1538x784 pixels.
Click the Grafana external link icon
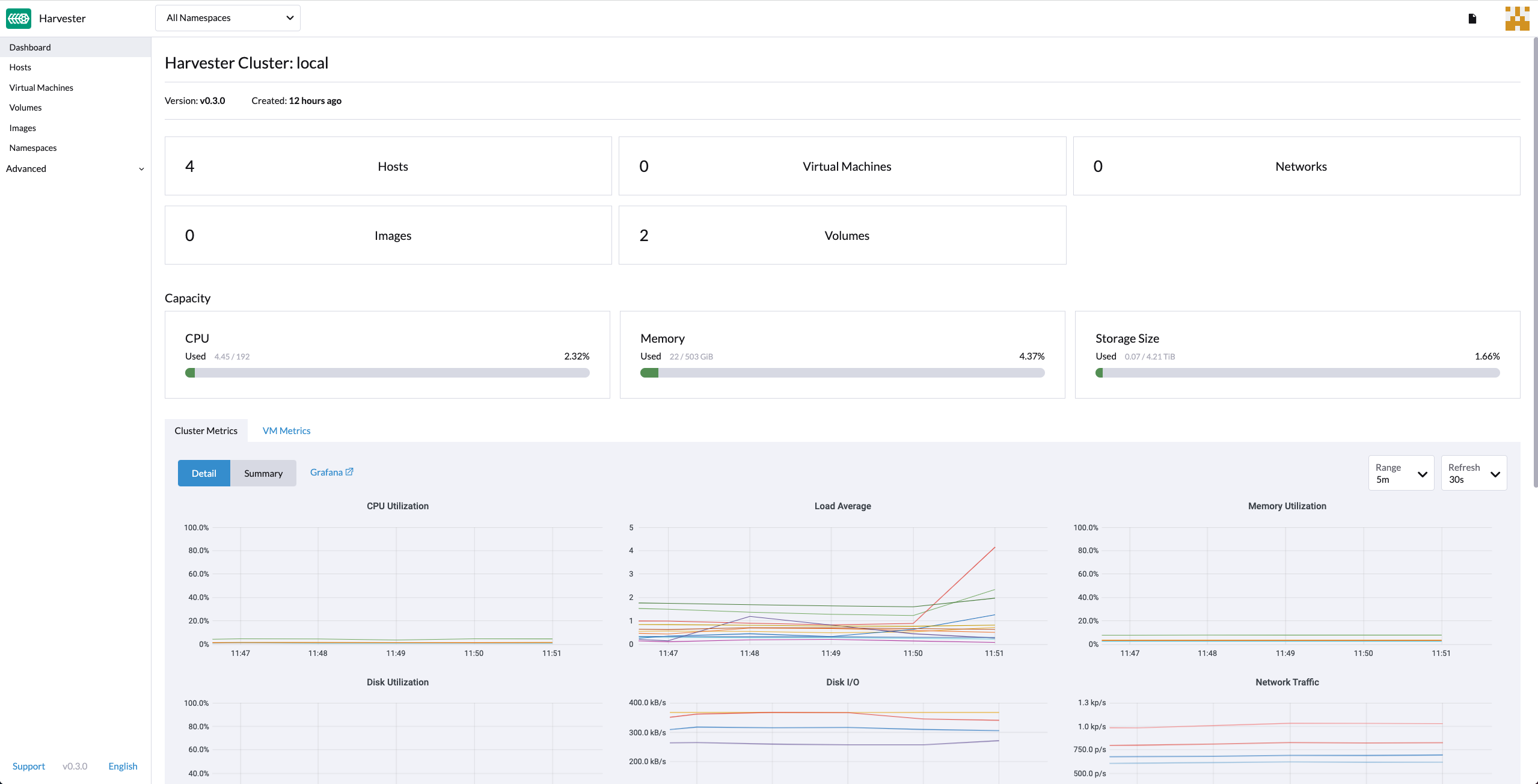coord(349,472)
